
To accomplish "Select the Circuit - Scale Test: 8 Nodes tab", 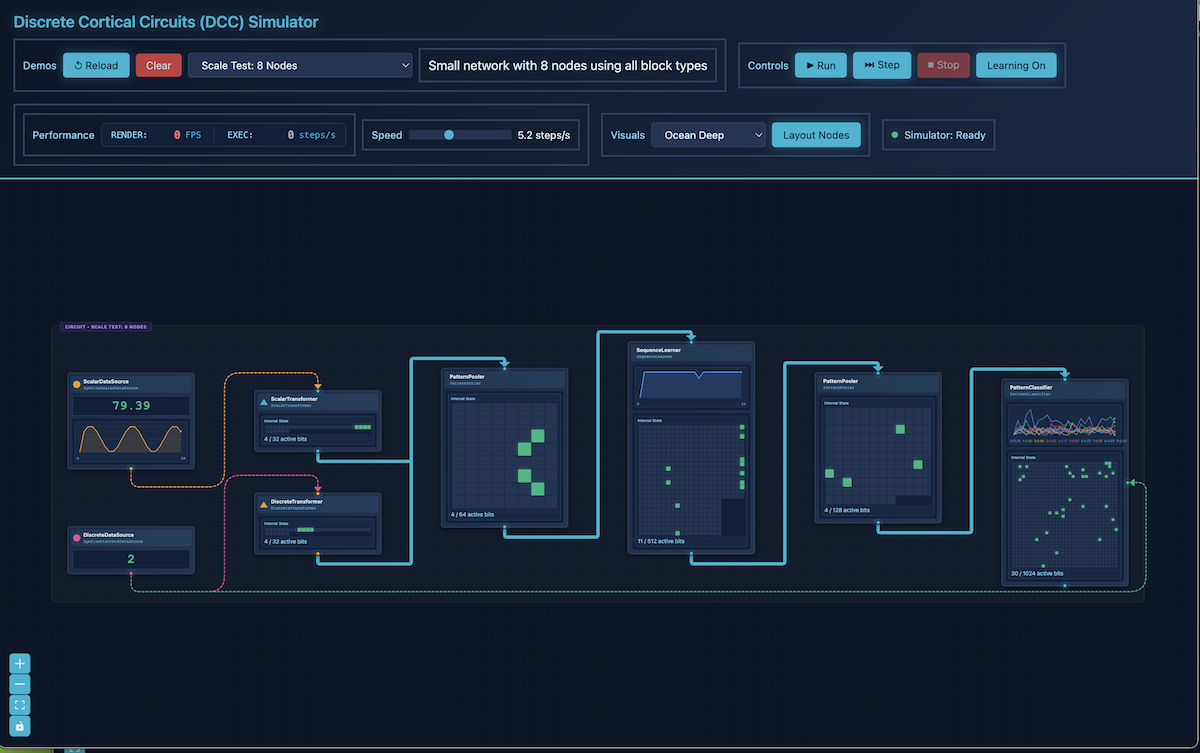I will tap(105, 326).
